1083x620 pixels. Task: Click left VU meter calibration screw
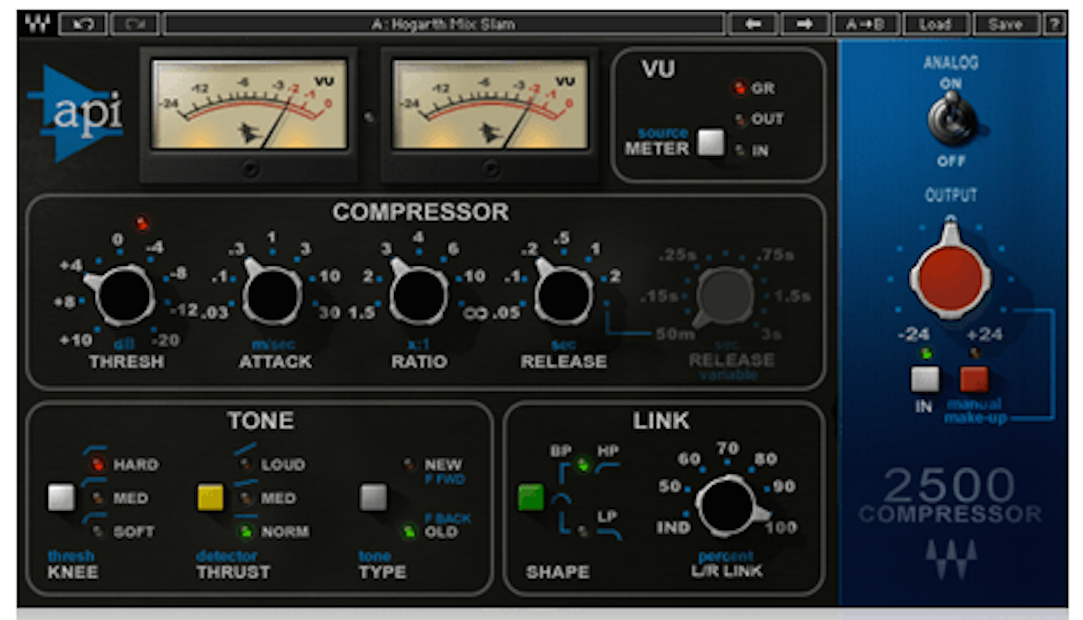click(250, 168)
